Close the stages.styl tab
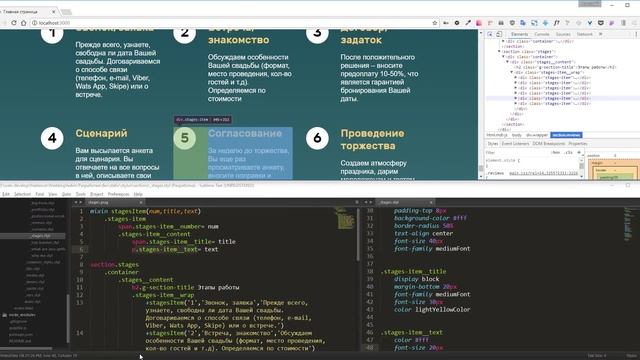The width and height of the screenshot is (640, 360). [x=431, y=202]
